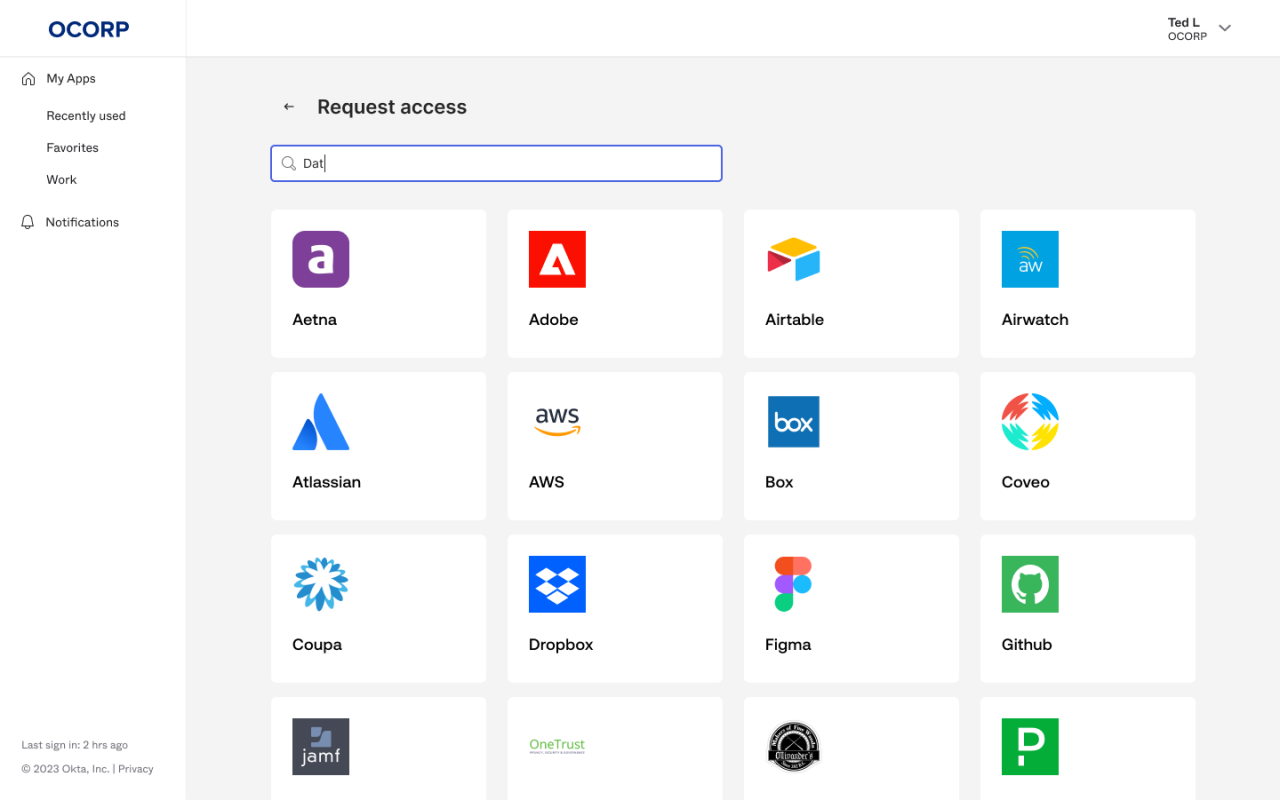Open the Notifications section

coord(82,222)
